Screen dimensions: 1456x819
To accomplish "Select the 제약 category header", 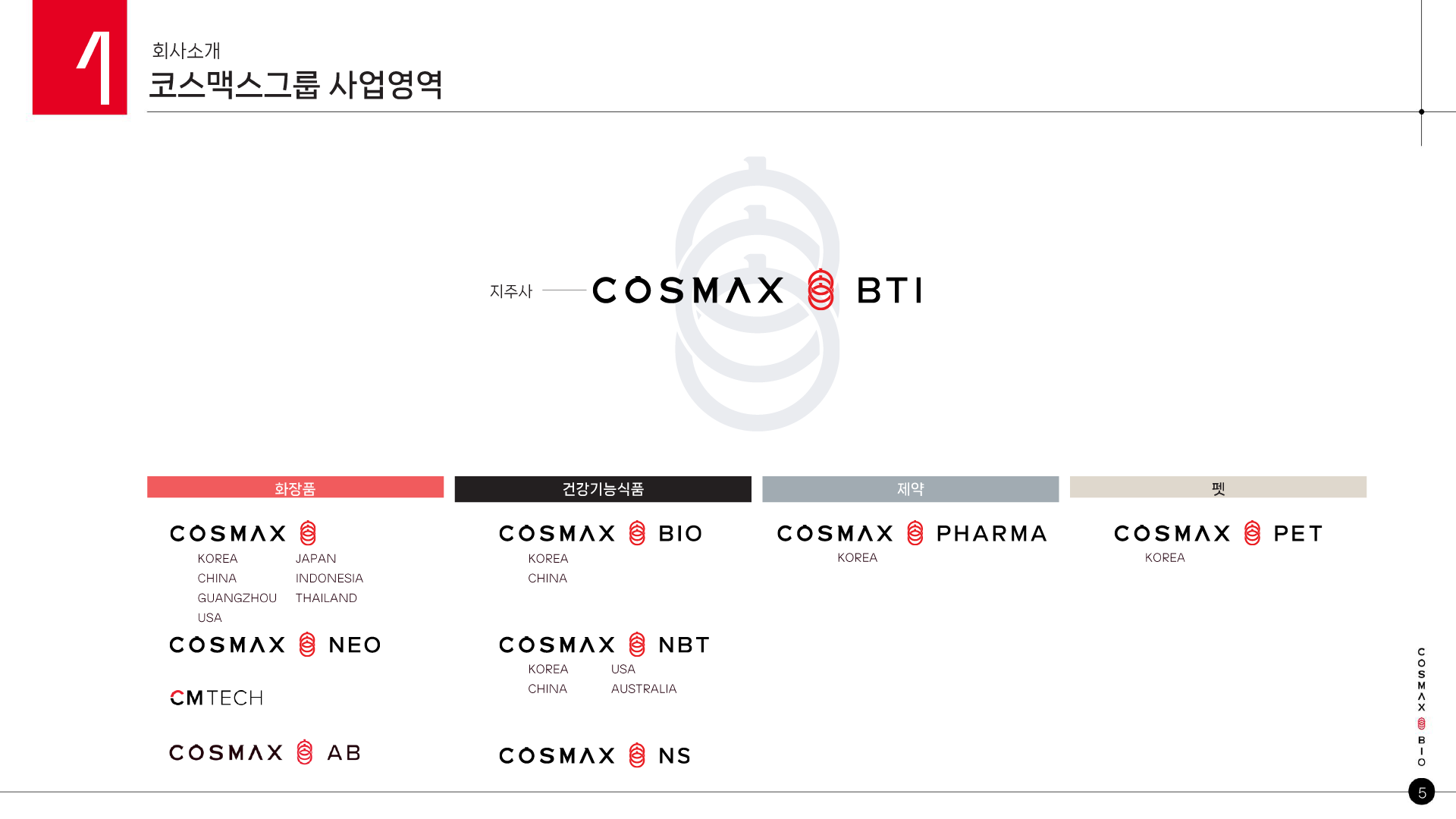I will tap(910, 489).
